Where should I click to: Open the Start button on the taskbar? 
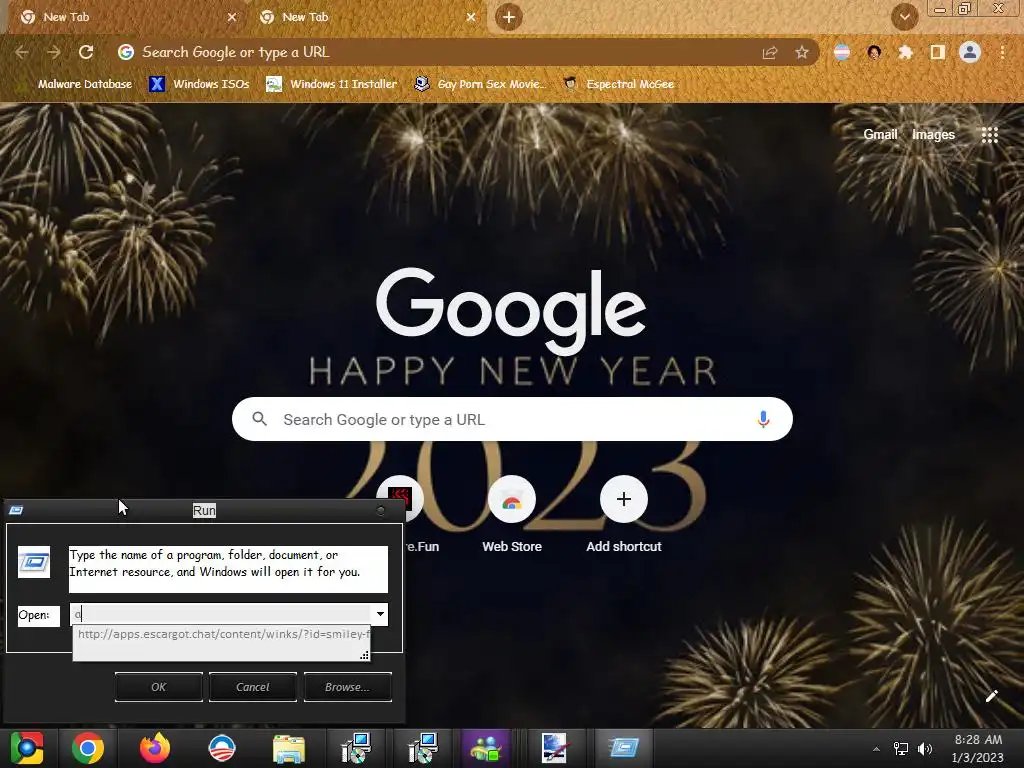(x=27, y=748)
